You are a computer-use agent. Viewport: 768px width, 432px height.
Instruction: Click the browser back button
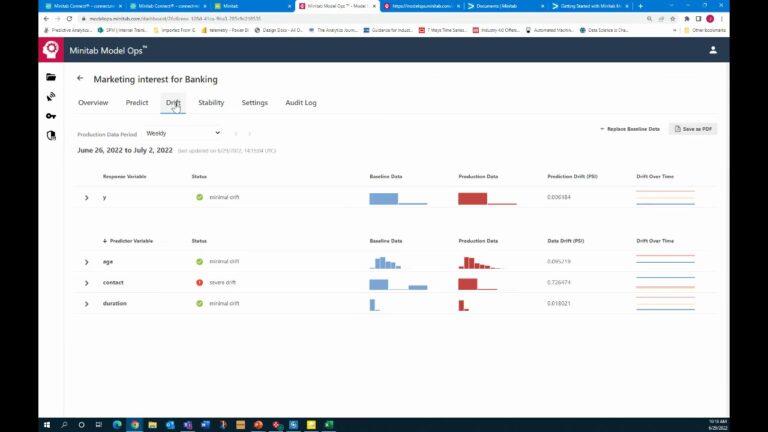46,19
